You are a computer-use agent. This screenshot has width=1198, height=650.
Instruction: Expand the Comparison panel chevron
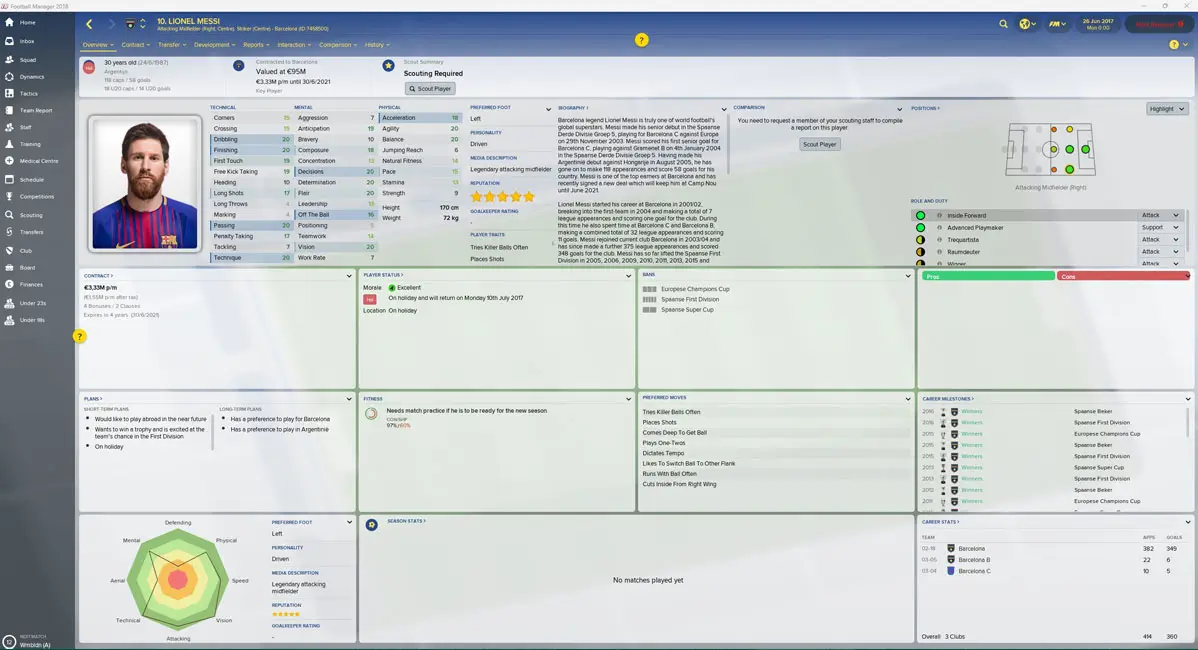899,109
